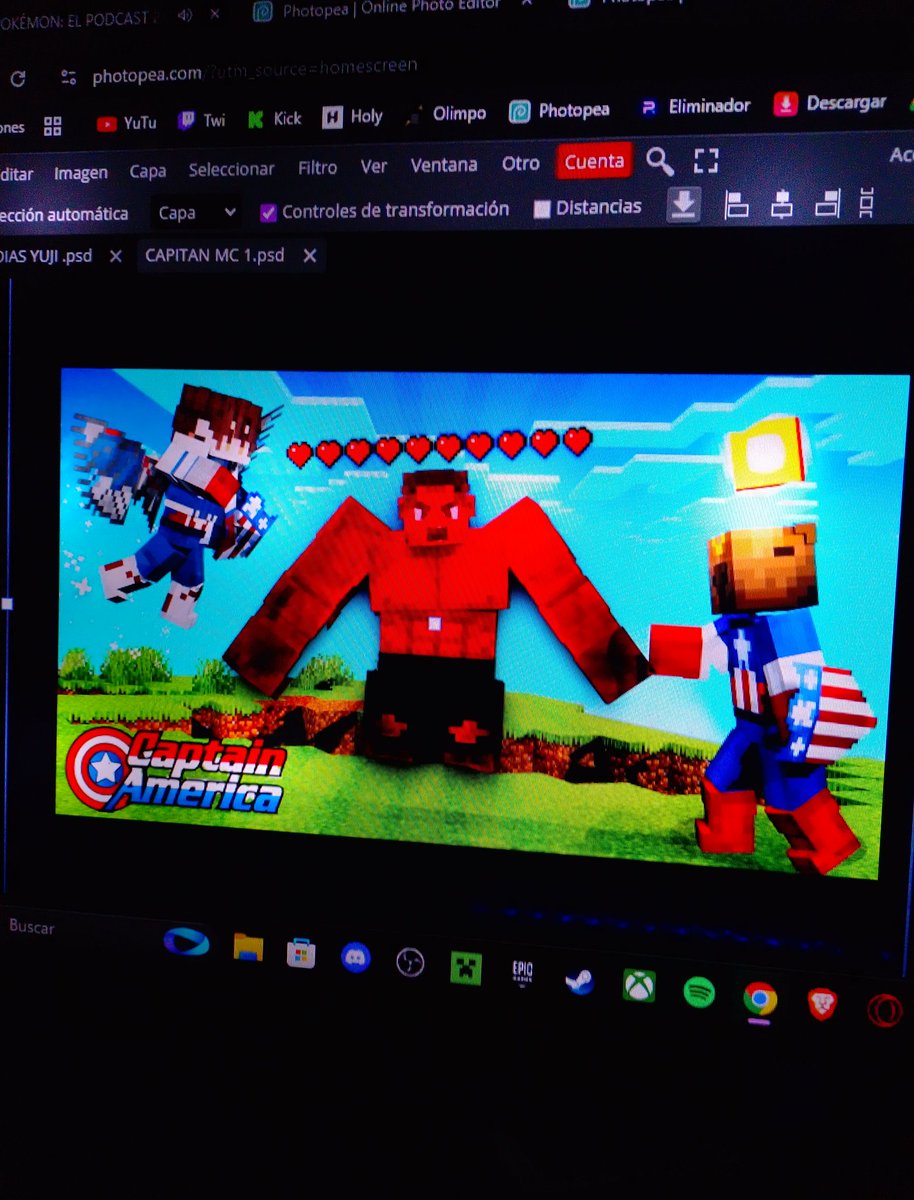Disable Controles de transformación
The image size is (914, 1200).
pos(268,210)
